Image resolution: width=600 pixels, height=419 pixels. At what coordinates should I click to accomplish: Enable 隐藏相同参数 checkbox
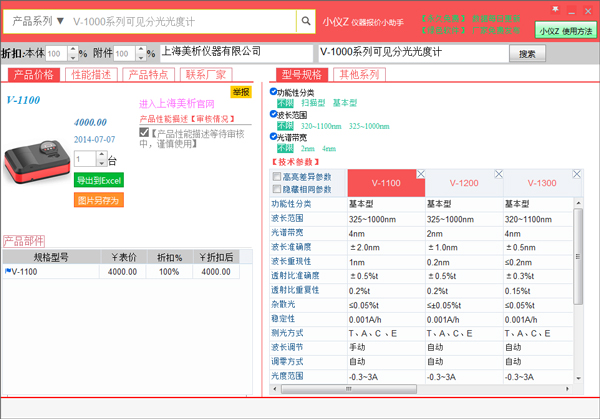tap(278, 189)
